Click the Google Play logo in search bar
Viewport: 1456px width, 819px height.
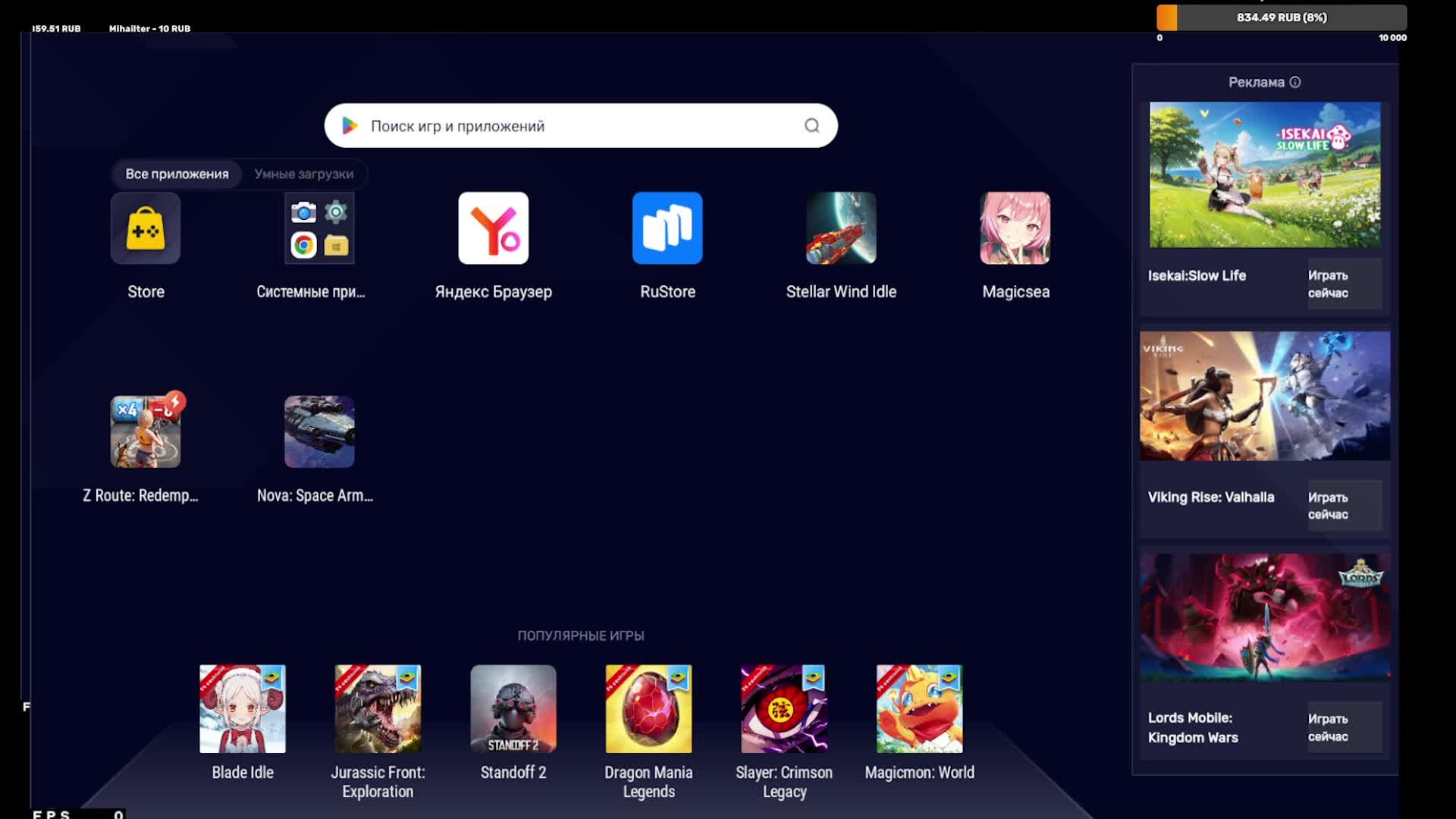(350, 126)
